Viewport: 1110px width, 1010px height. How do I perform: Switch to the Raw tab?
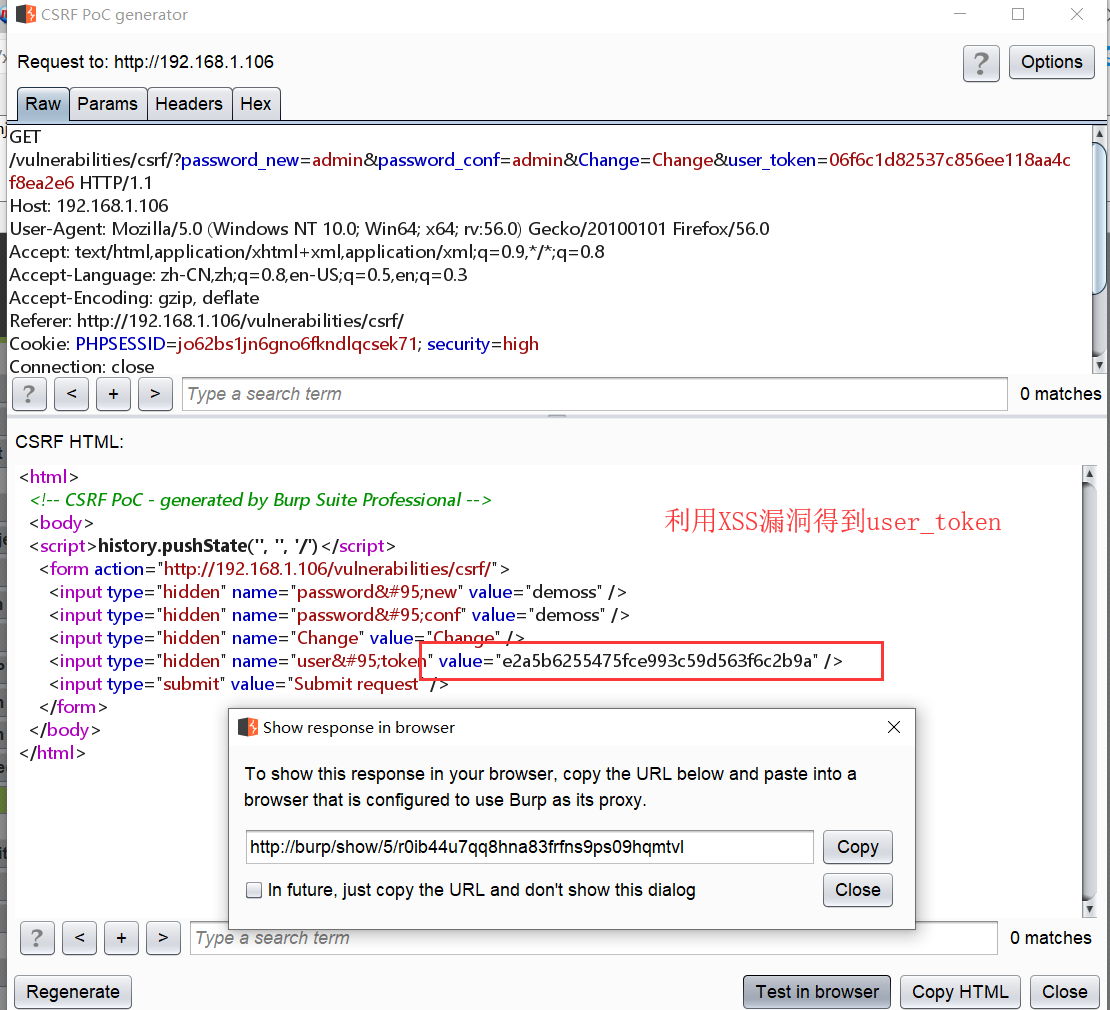coord(43,104)
